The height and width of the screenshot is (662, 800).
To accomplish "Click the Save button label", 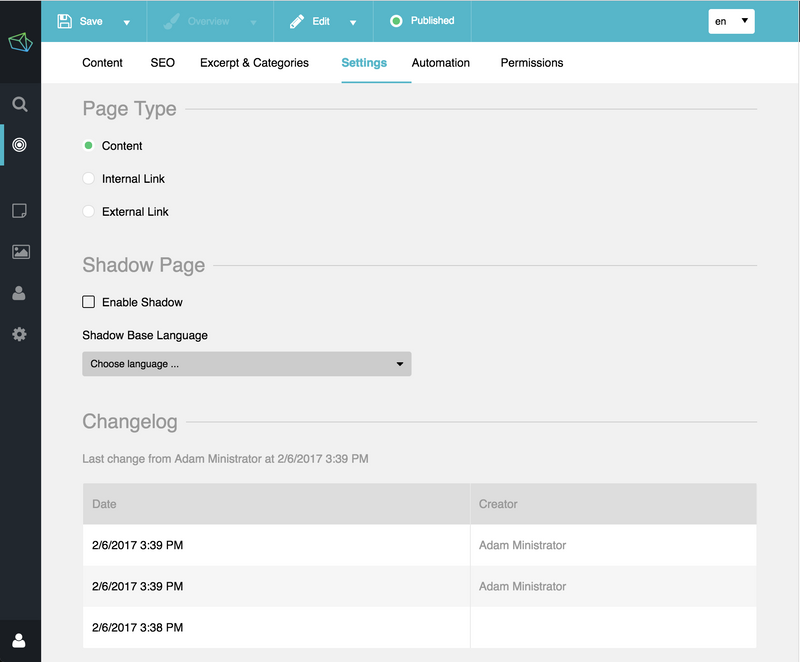I will (x=91, y=21).
